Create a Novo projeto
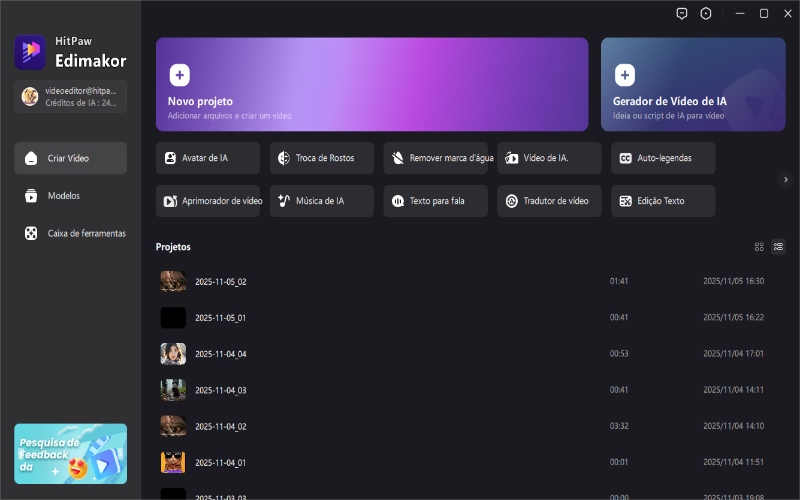 (x=372, y=84)
